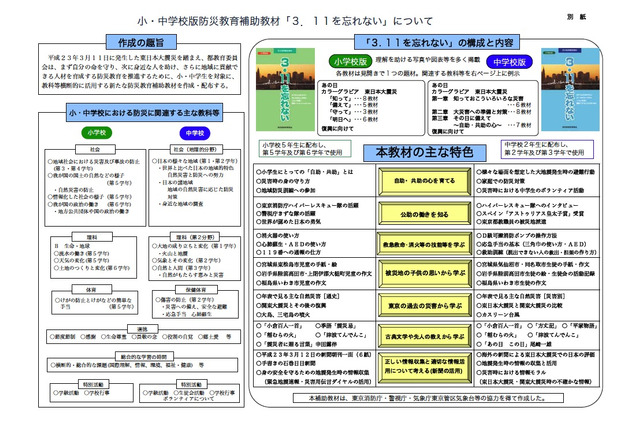
Task: Click ○東京消防庁ハイパーレスキュー隊の活躍 item
Action: (x=307, y=205)
